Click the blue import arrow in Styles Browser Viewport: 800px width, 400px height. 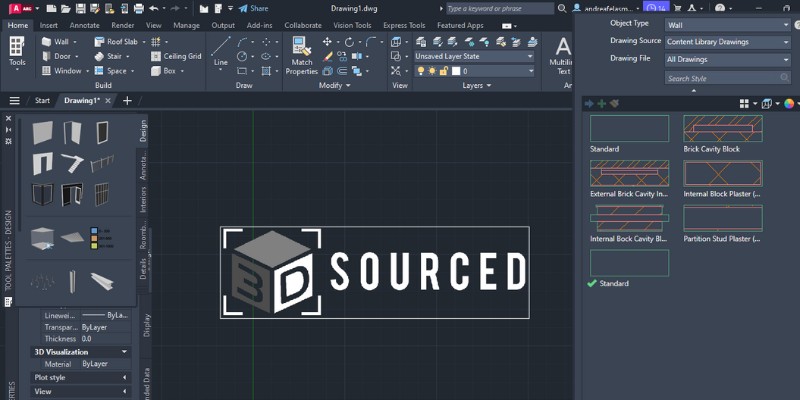pyautogui.click(x=590, y=104)
